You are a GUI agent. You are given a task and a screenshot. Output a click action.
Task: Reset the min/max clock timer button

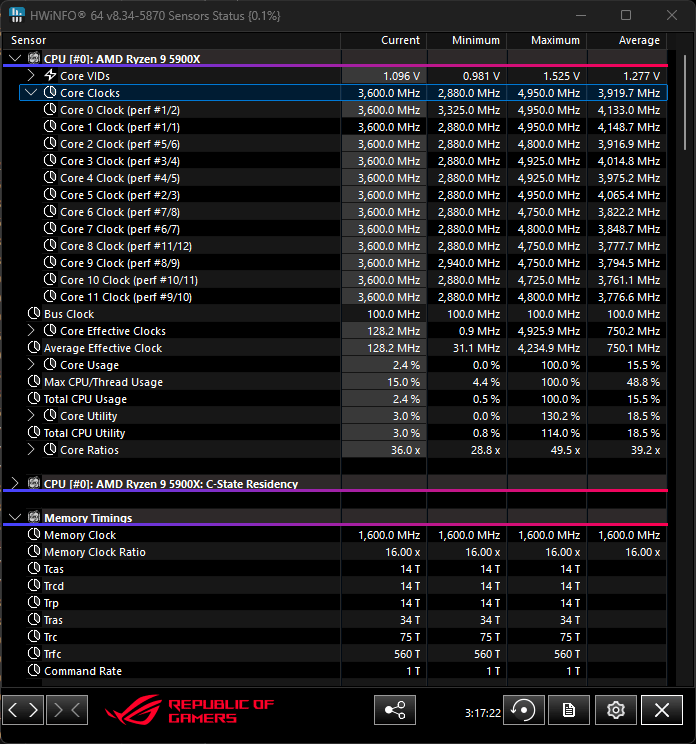524,710
